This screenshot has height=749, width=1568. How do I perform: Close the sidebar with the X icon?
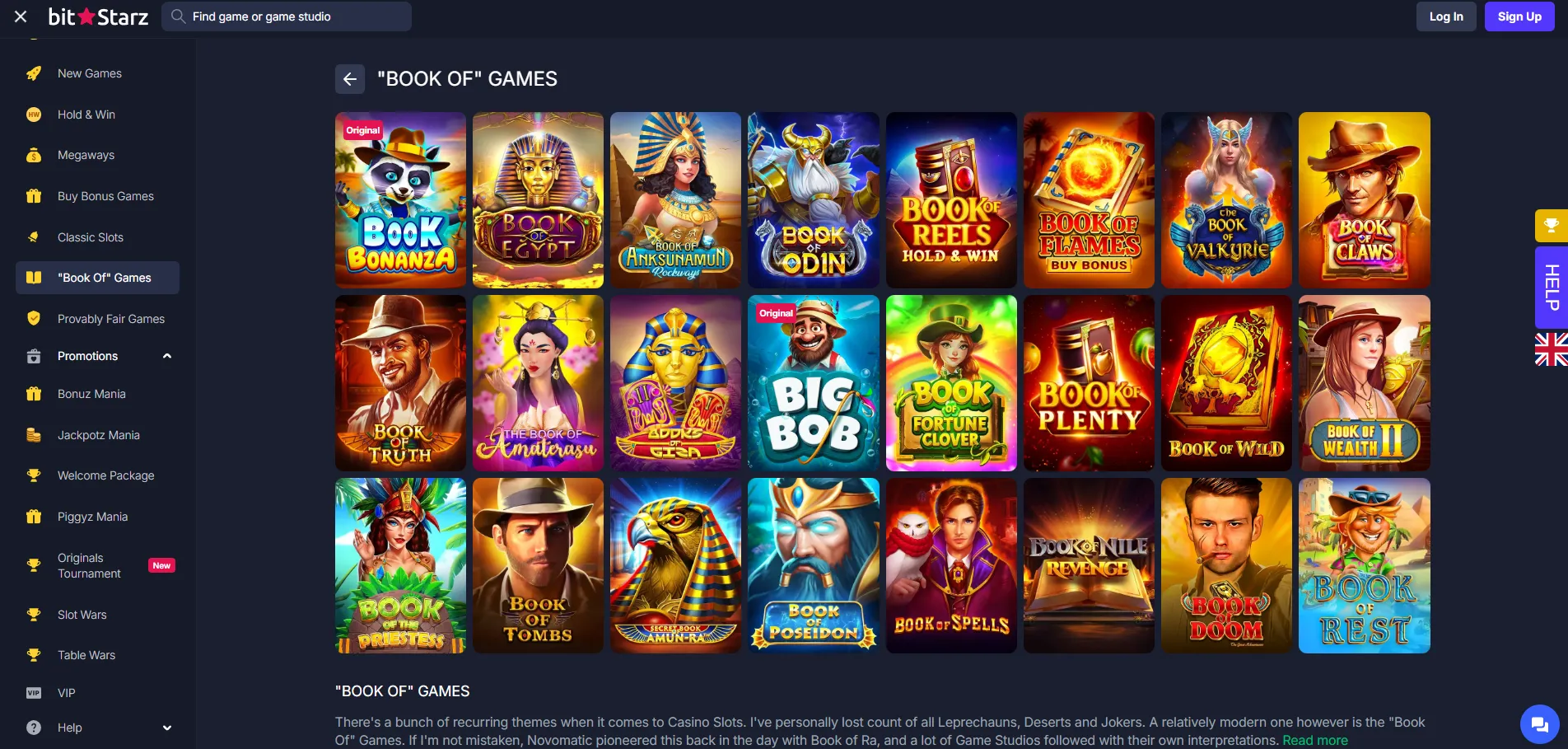pos(21,16)
